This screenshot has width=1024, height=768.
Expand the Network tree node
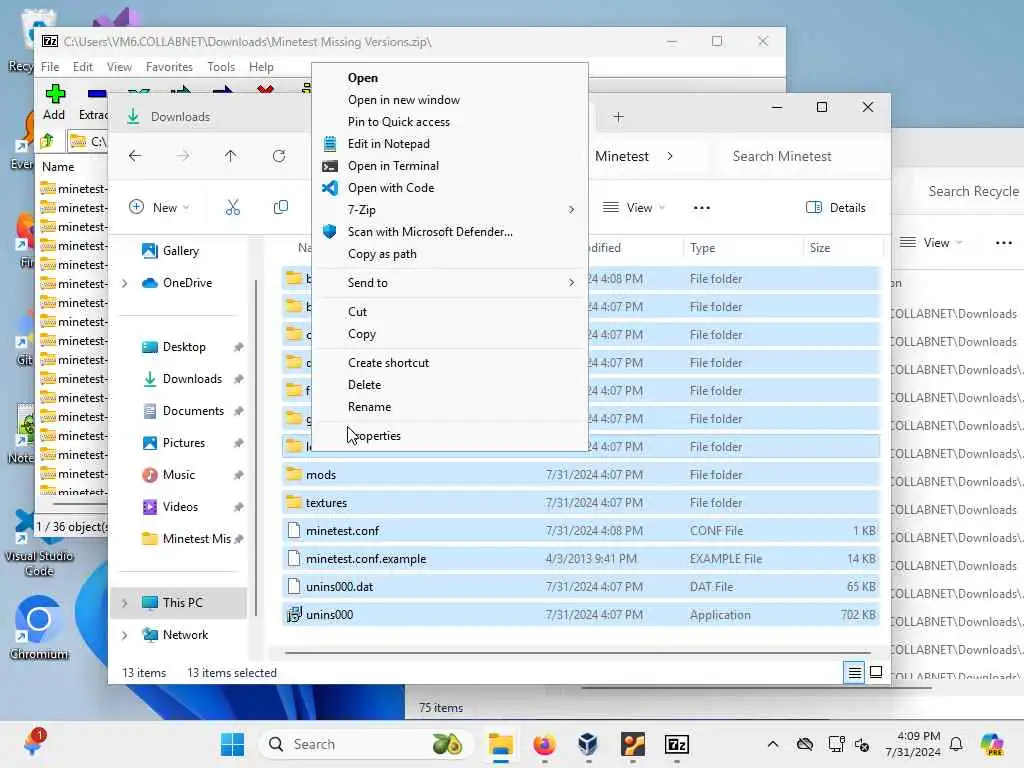[125, 635]
